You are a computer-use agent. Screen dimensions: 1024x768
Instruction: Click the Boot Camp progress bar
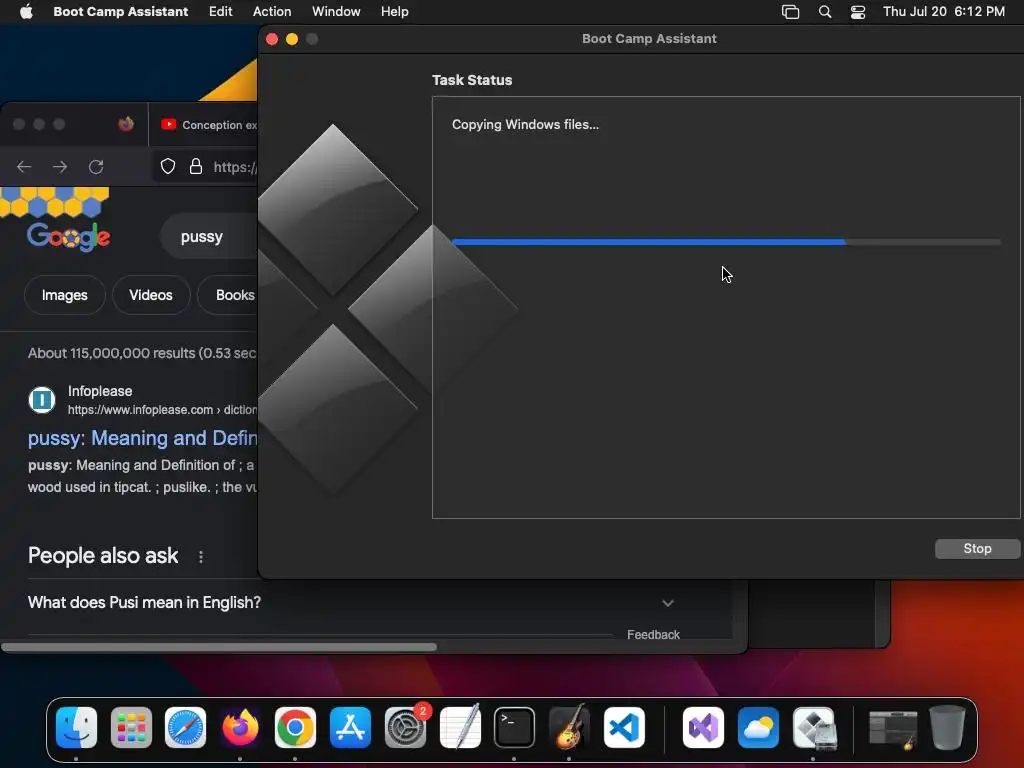pos(726,242)
